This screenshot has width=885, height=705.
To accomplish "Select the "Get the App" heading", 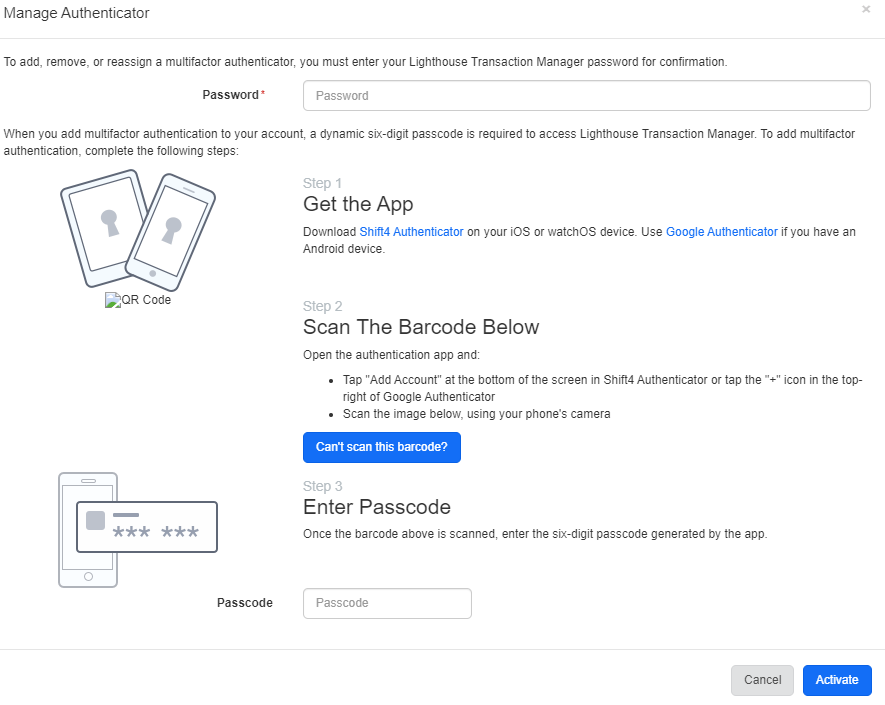I will 358,204.
